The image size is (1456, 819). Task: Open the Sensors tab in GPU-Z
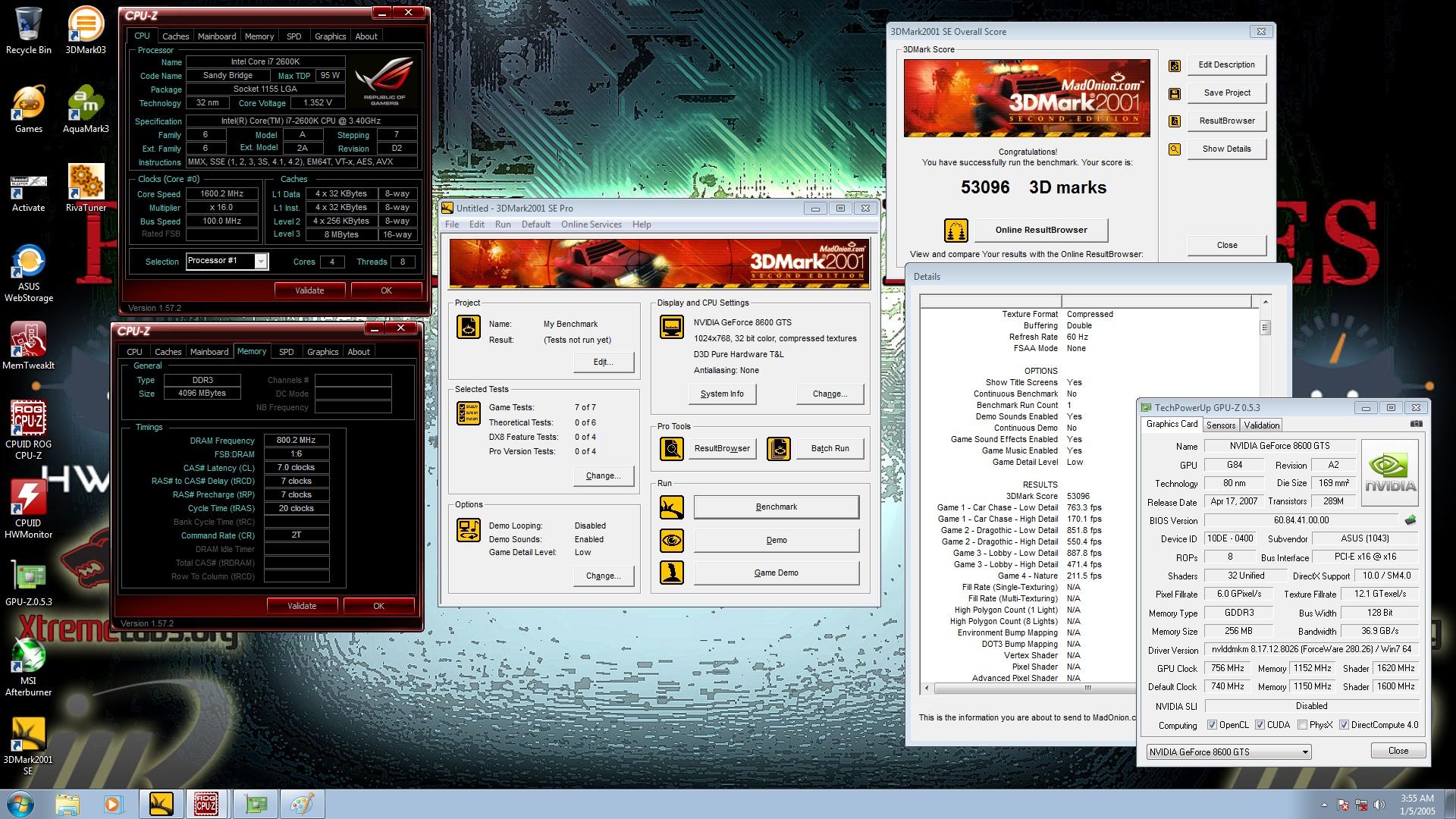[1221, 425]
